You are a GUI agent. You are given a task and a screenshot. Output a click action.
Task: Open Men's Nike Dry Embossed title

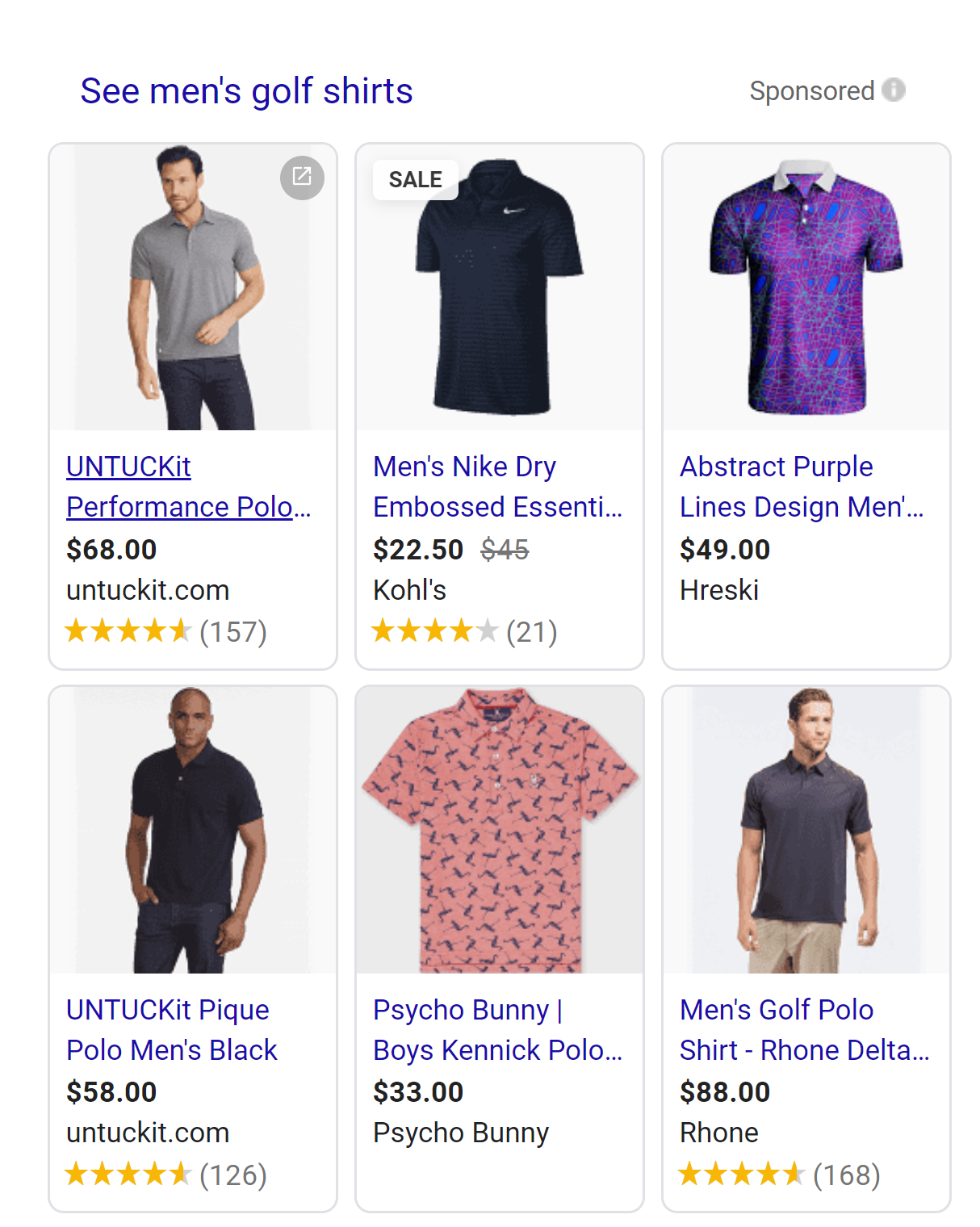(x=496, y=487)
